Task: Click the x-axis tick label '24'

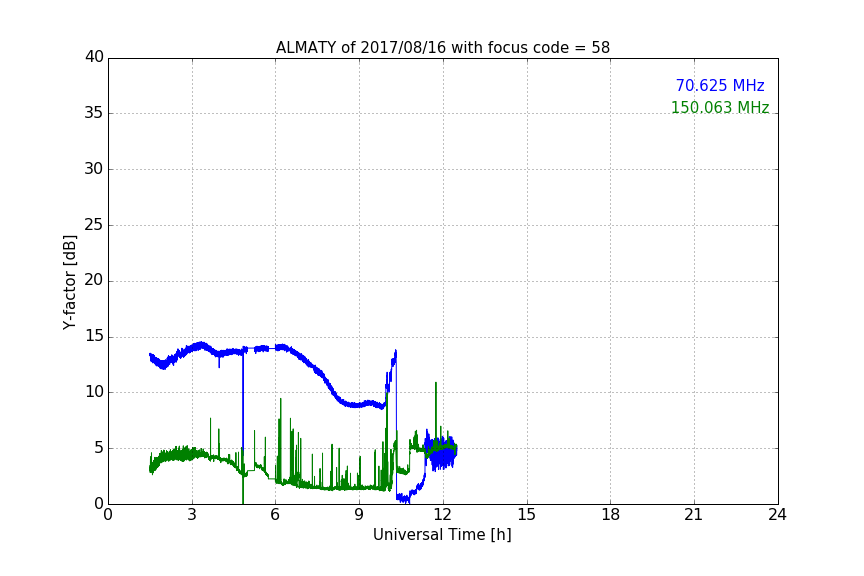Action: tap(777, 515)
